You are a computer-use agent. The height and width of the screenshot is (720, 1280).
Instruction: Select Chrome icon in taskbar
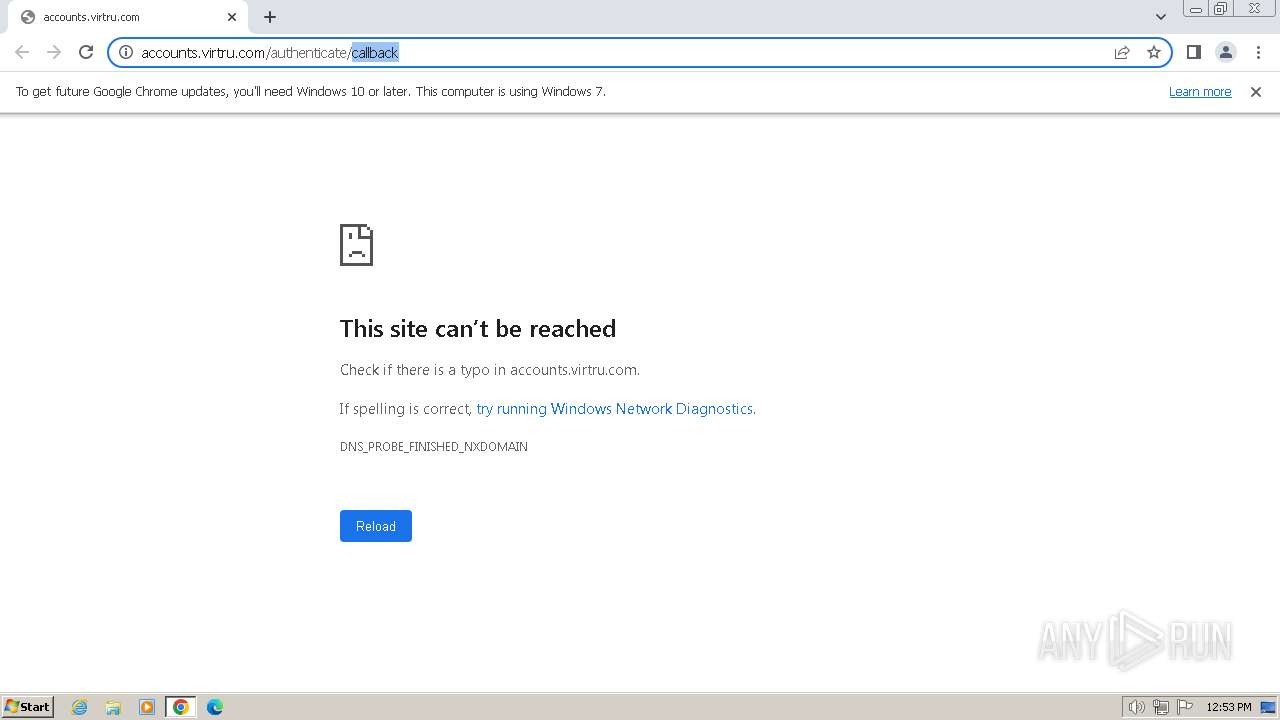pyautogui.click(x=181, y=707)
